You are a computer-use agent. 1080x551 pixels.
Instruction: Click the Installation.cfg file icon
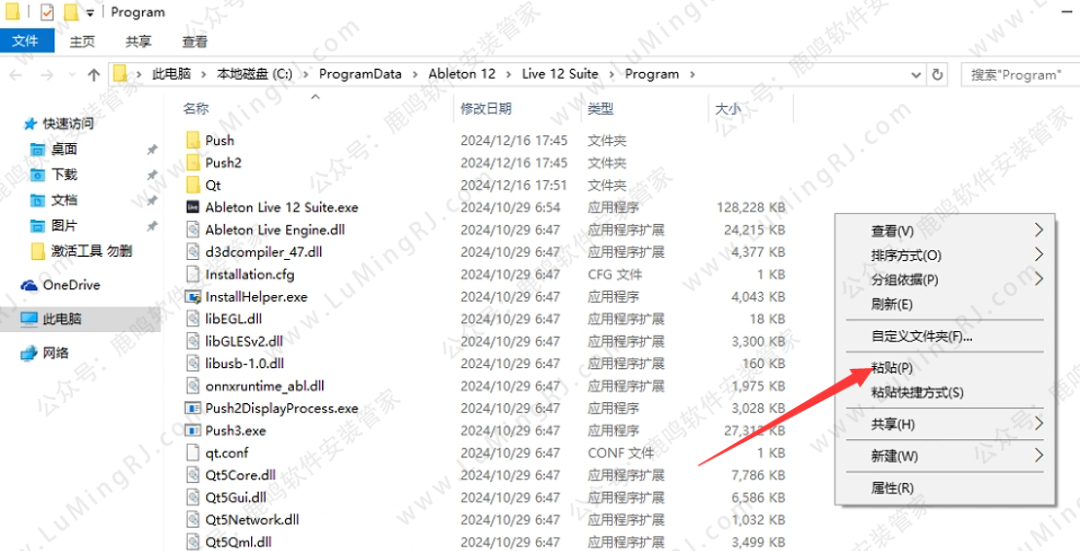(x=193, y=274)
